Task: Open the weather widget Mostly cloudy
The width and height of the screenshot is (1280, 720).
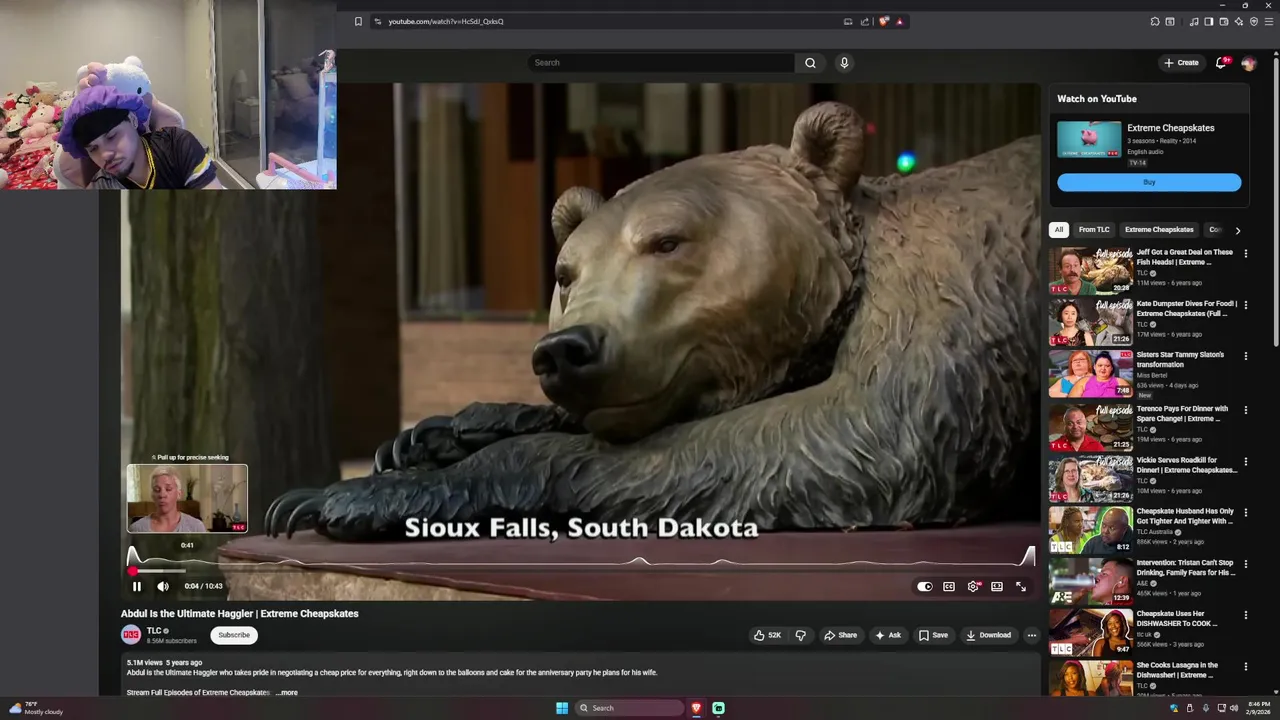Action: [x=35, y=708]
